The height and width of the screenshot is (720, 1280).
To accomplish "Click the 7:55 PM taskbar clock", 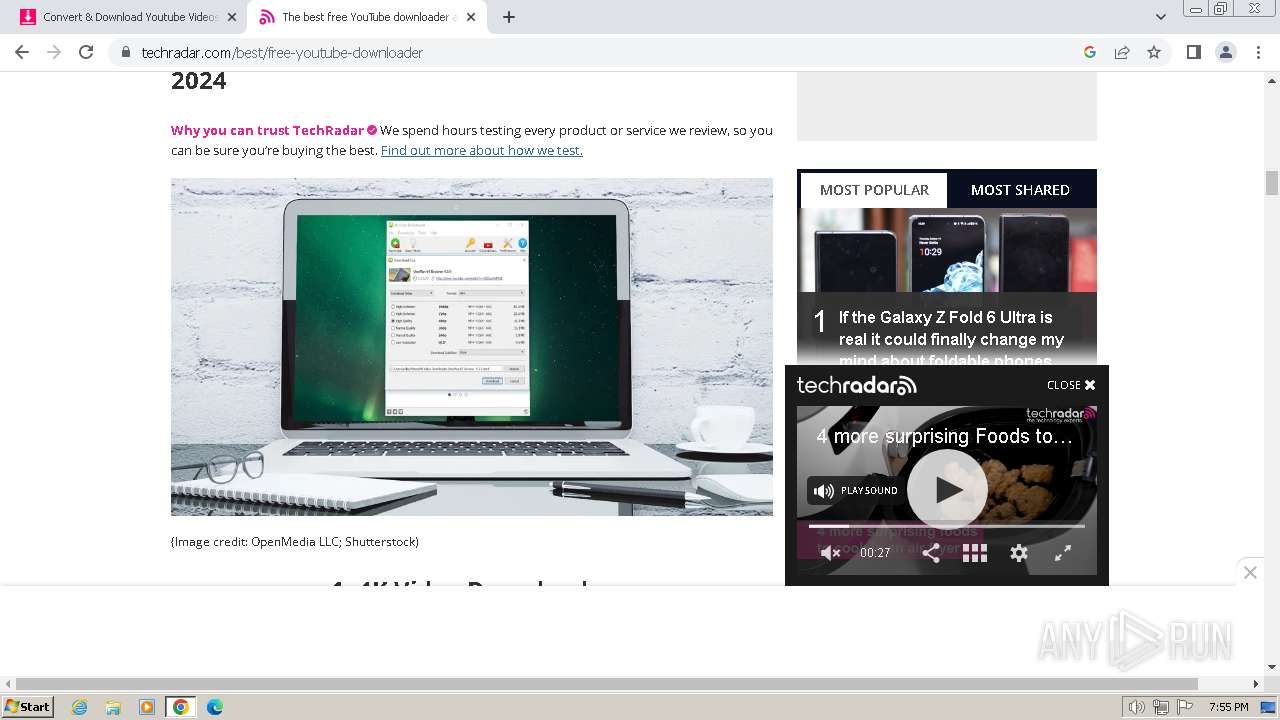I will pos(1229,707).
